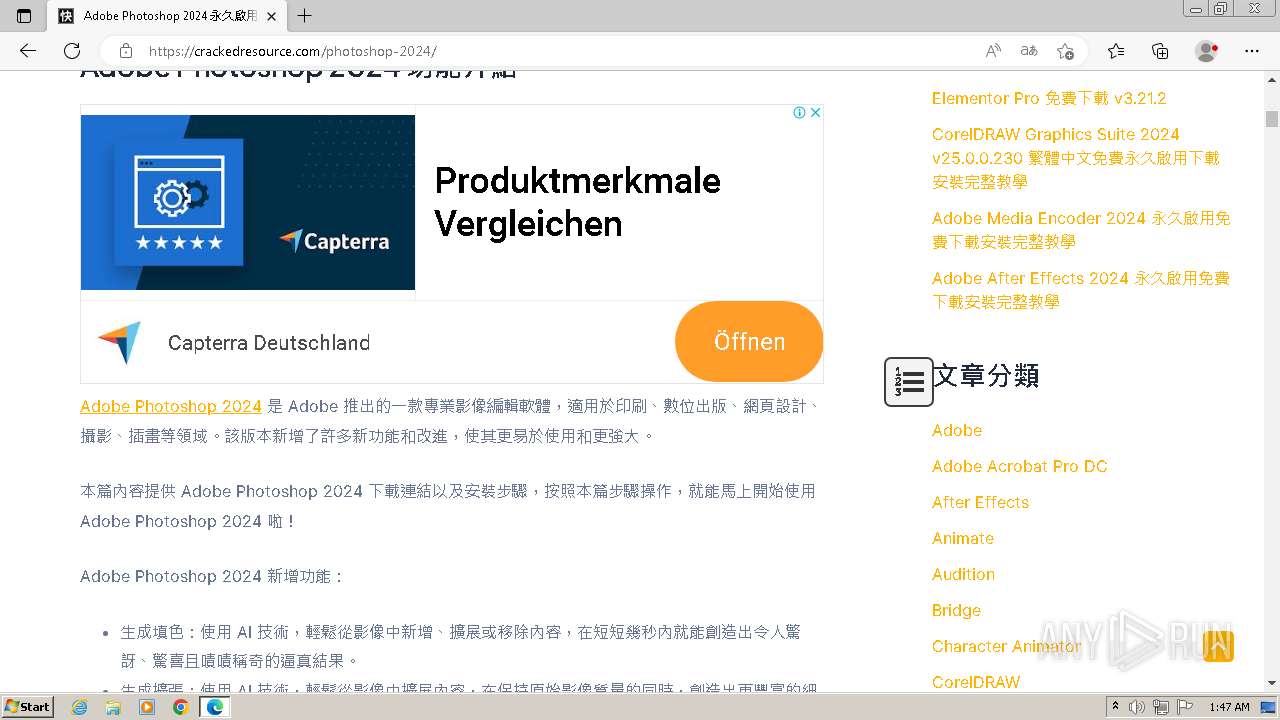1280x720 pixels.
Task: Open Adobe After Effects 2024 link
Action: [x=1081, y=290]
